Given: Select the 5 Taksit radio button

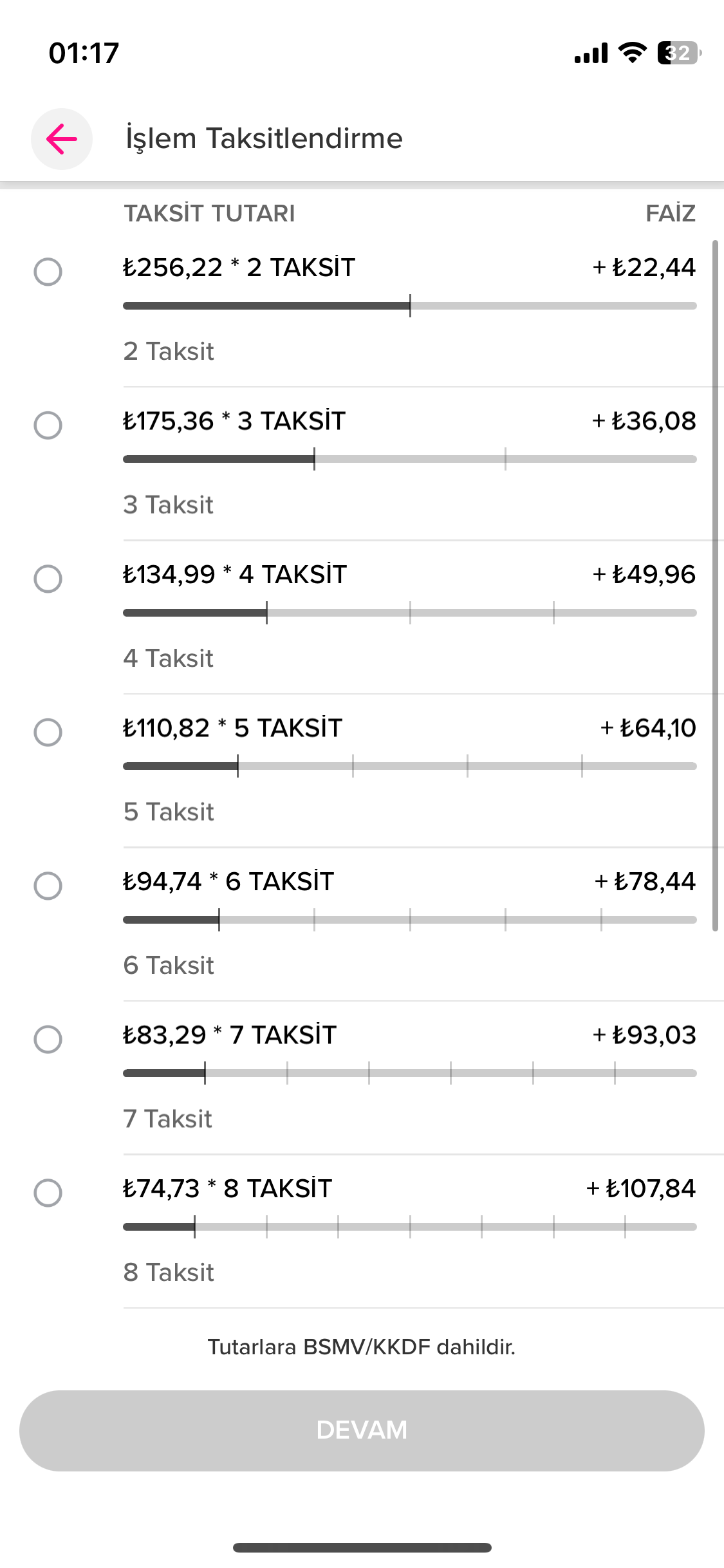Looking at the screenshot, I should pyautogui.click(x=48, y=733).
